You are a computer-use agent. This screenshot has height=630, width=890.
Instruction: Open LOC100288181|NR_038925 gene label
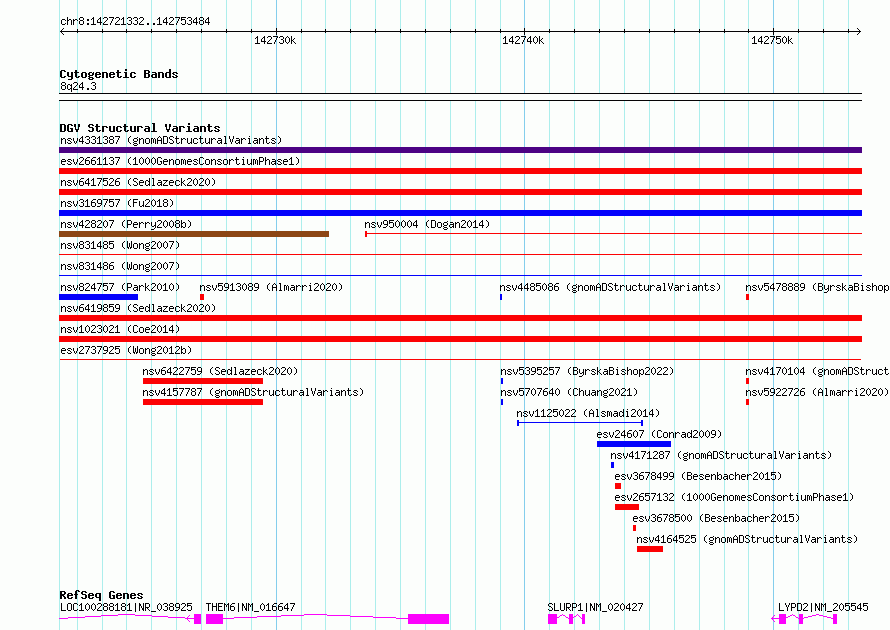coord(126,607)
